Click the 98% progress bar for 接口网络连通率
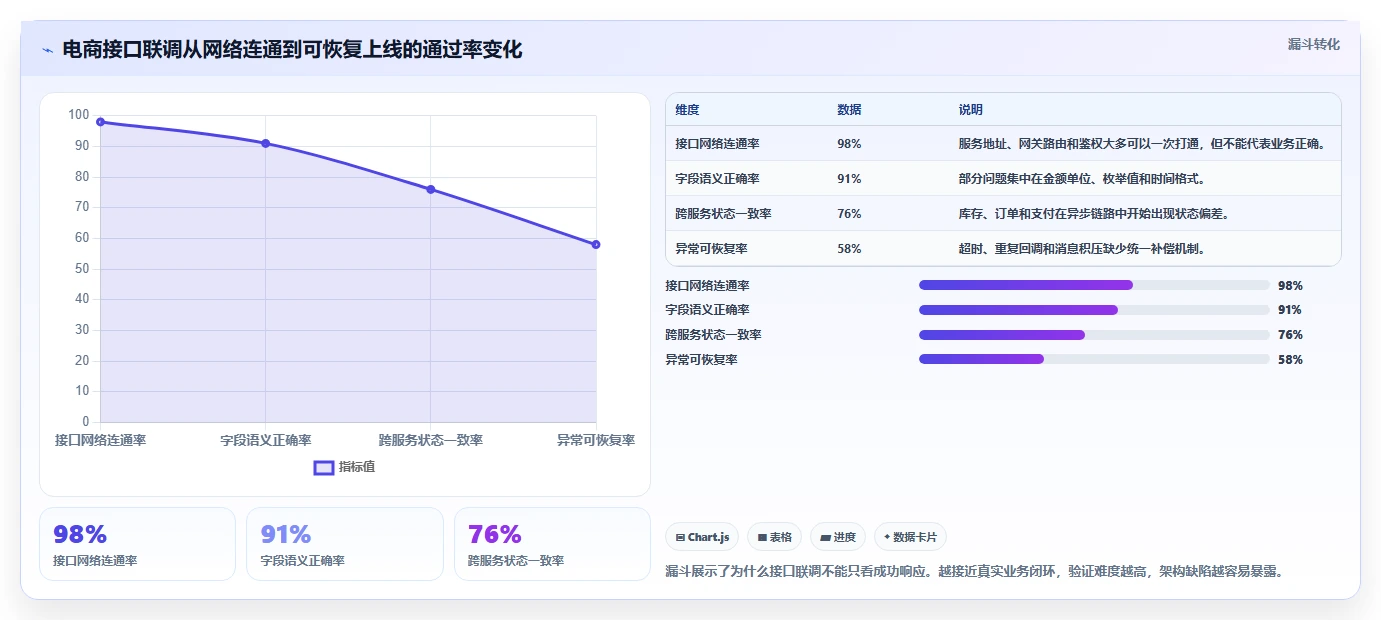The image size is (1381, 620). (1094, 285)
